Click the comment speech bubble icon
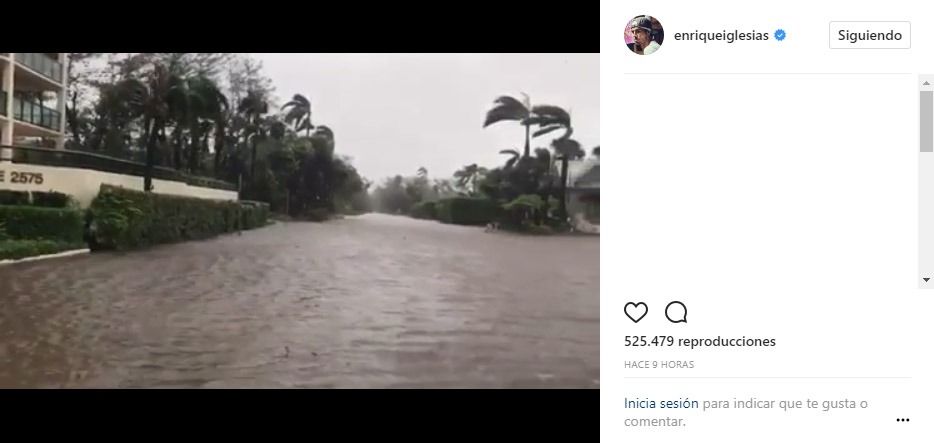The image size is (934, 443). [676, 312]
